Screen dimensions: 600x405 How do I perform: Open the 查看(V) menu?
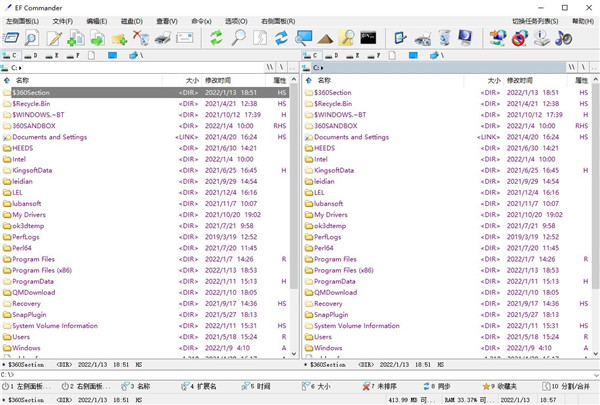tap(167, 20)
